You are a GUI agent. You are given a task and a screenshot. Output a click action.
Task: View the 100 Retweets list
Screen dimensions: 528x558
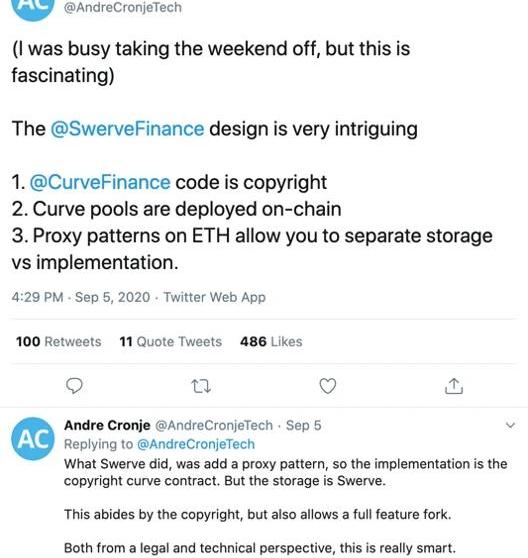pos(59,342)
